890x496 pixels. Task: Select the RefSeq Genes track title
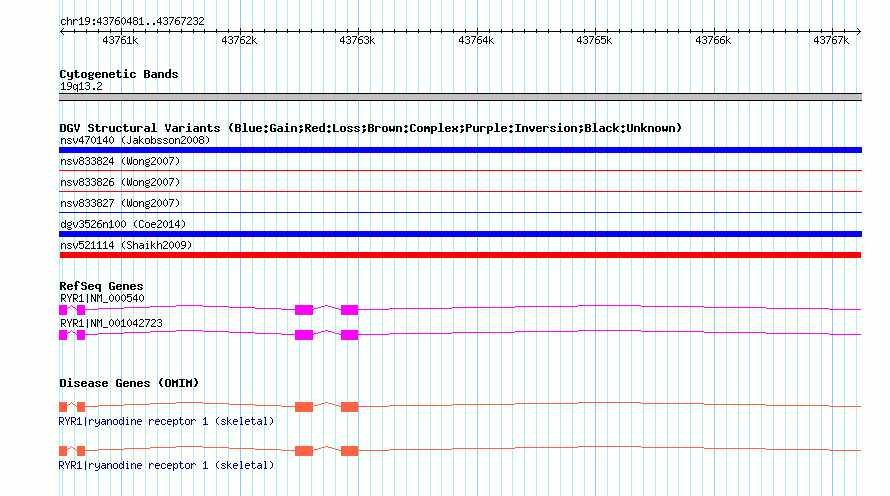[x=101, y=286]
